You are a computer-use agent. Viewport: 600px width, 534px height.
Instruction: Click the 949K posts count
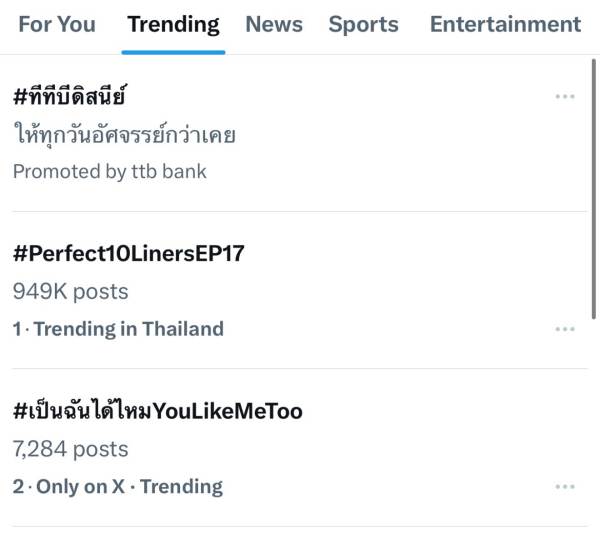point(70,292)
